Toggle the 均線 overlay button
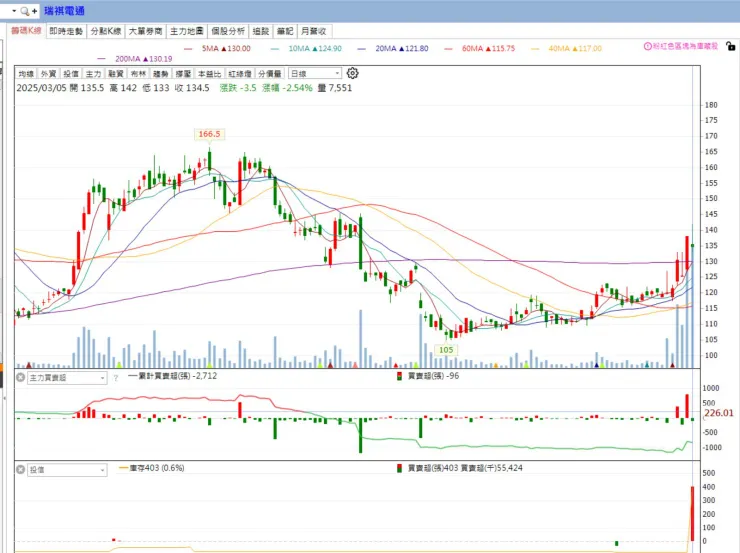This screenshot has height=553, width=740. (26, 74)
